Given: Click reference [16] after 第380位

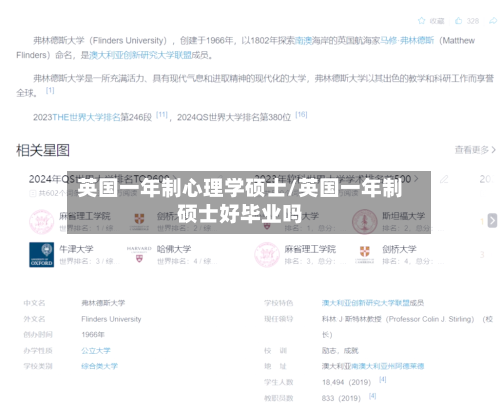Looking at the screenshot, I should [x=301, y=115].
